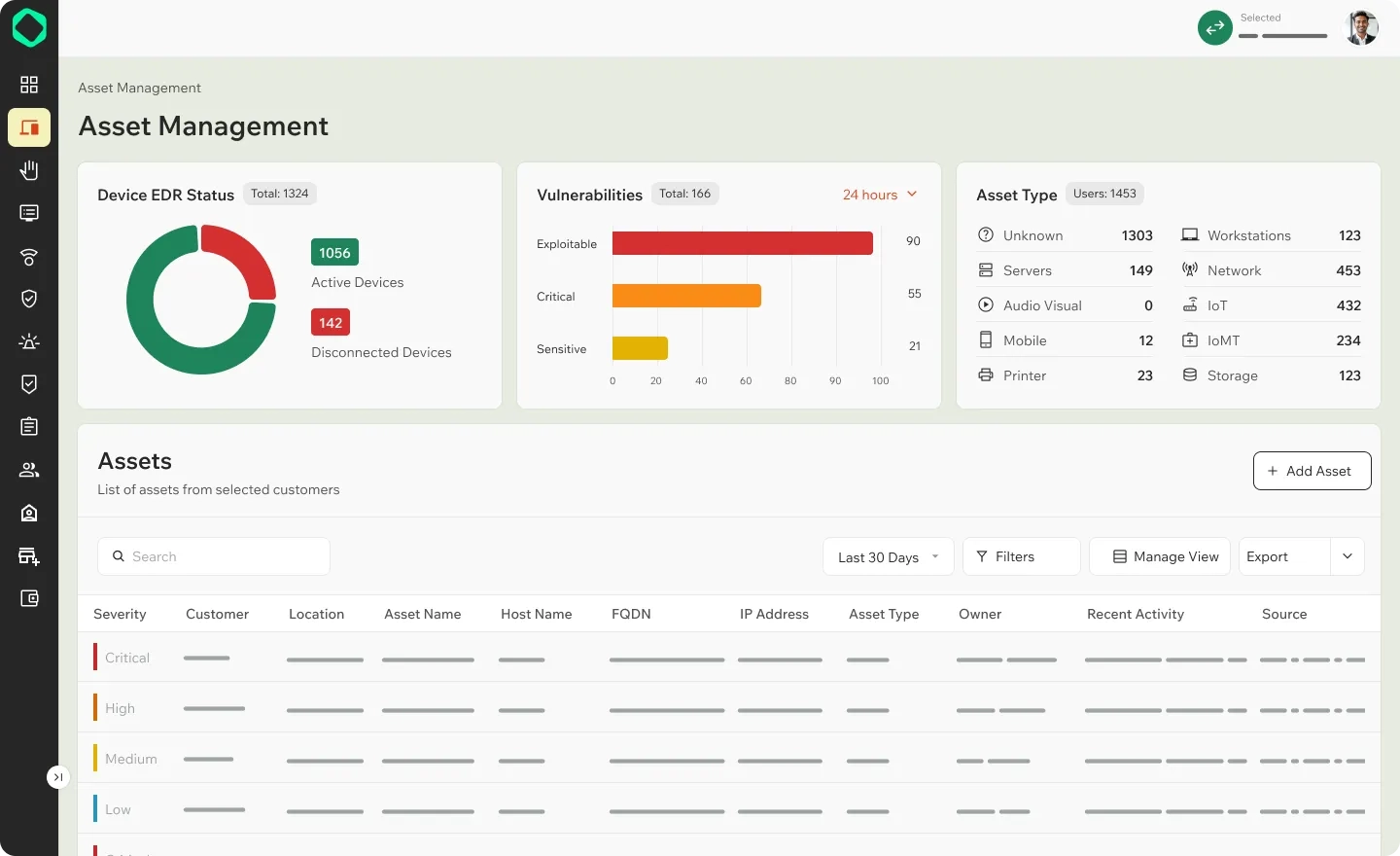Sort by IP Address column header
Screen dimensions: 1400x856
774,614
